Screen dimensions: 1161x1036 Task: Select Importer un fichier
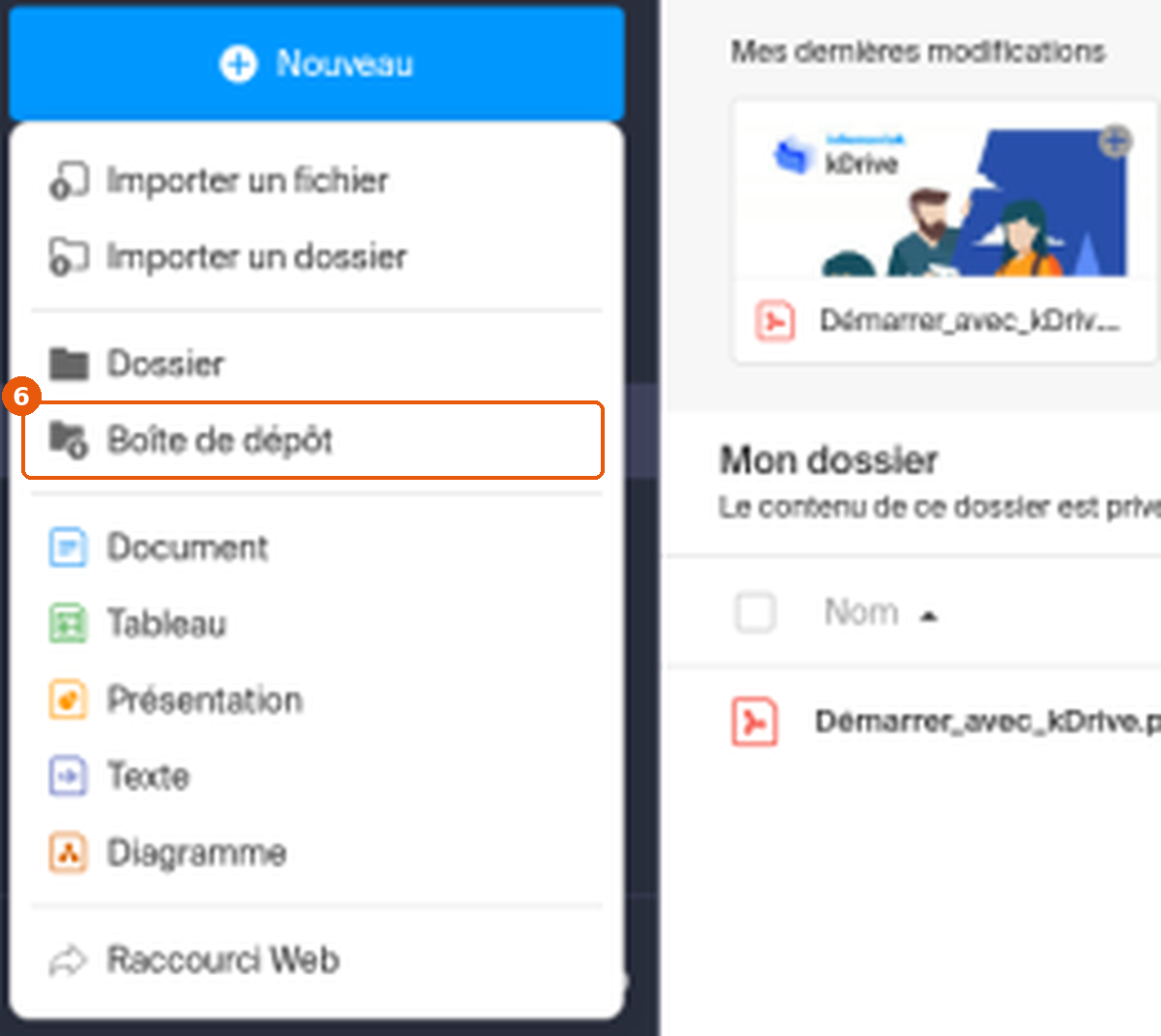point(316,180)
